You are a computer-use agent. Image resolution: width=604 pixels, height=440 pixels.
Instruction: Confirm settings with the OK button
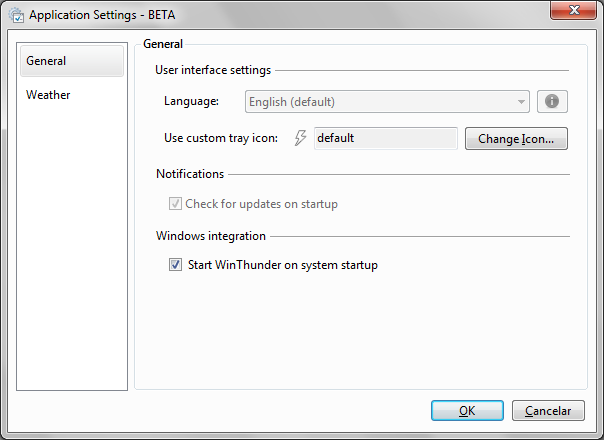point(467,411)
